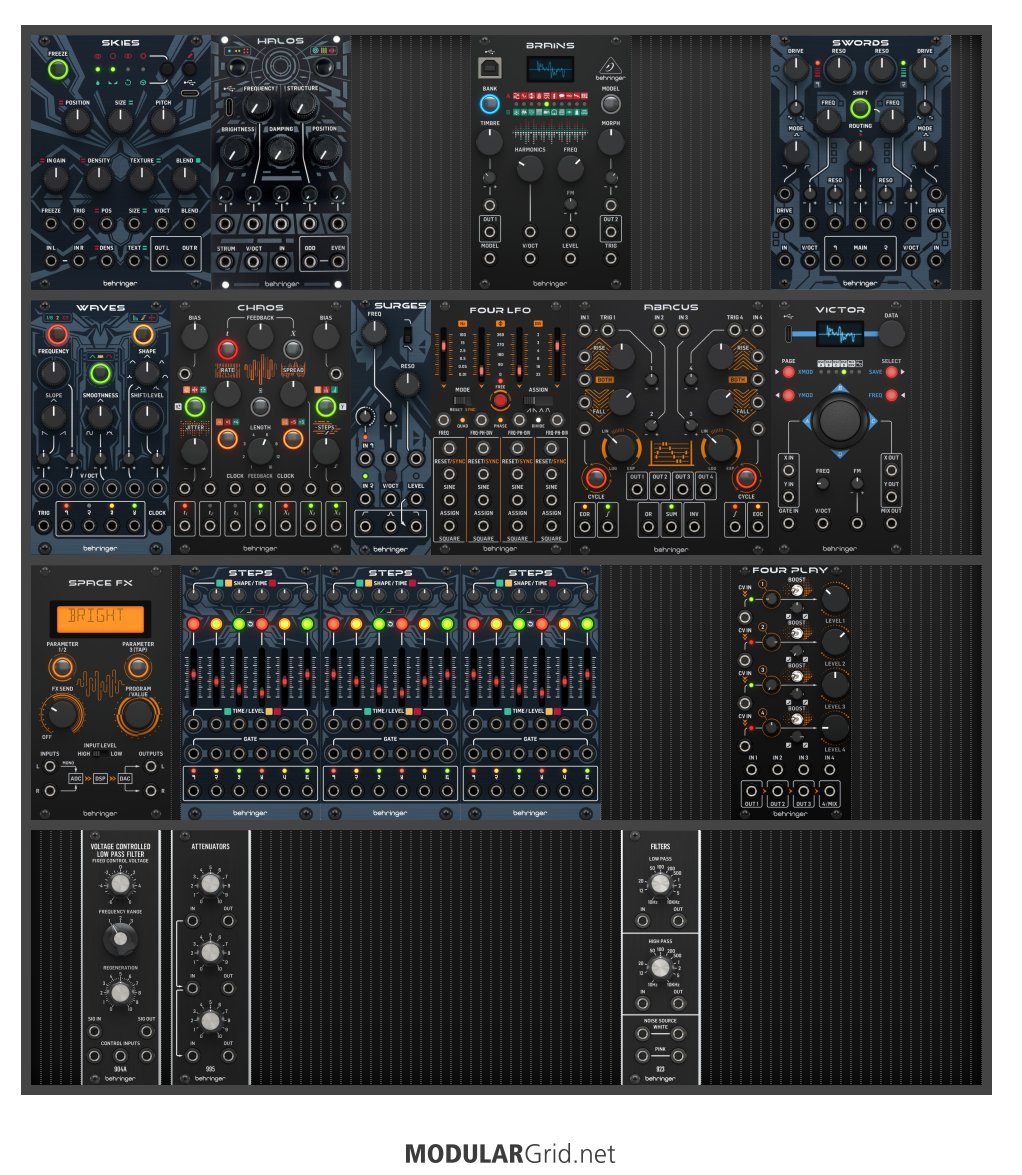Click the GATE IN jack on Victor
Screen dimensions: 1022x1175
coord(788,523)
